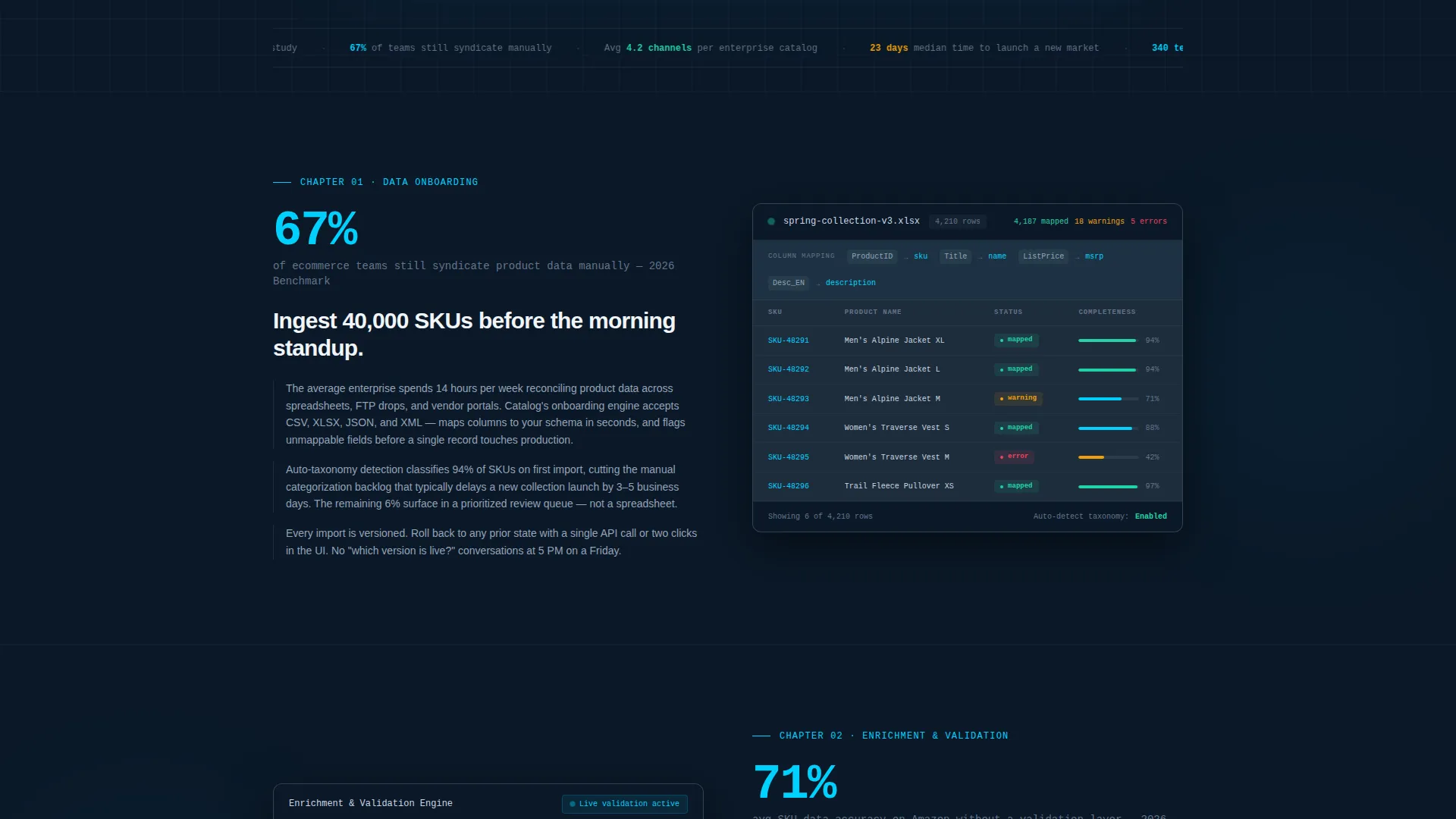
Task: Click Women's Traverse Vest S product name
Action: (896, 428)
